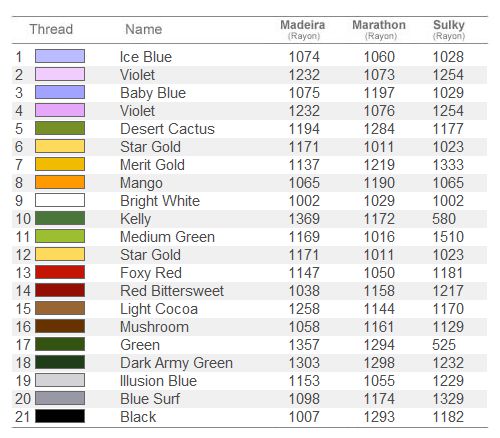The width and height of the screenshot is (500, 438).
Task: Click the Bright White thread swatch
Action: 60,200
